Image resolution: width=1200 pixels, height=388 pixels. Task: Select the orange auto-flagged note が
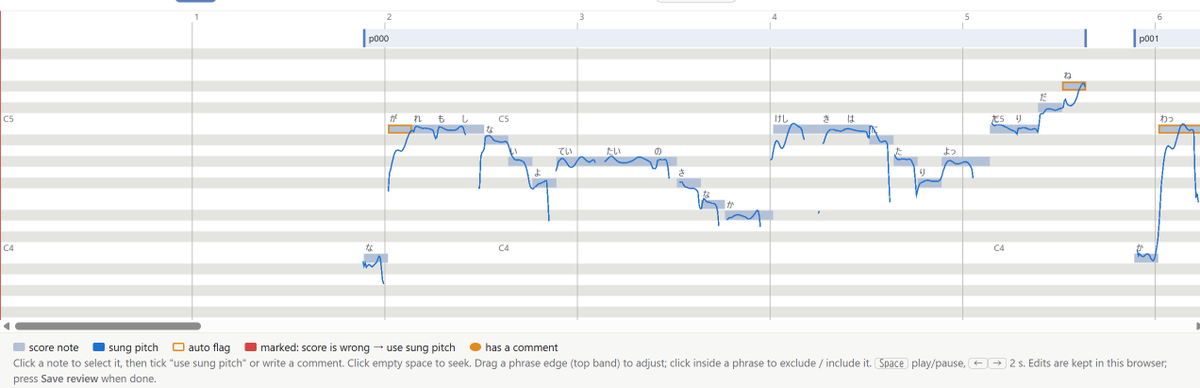(399, 129)
